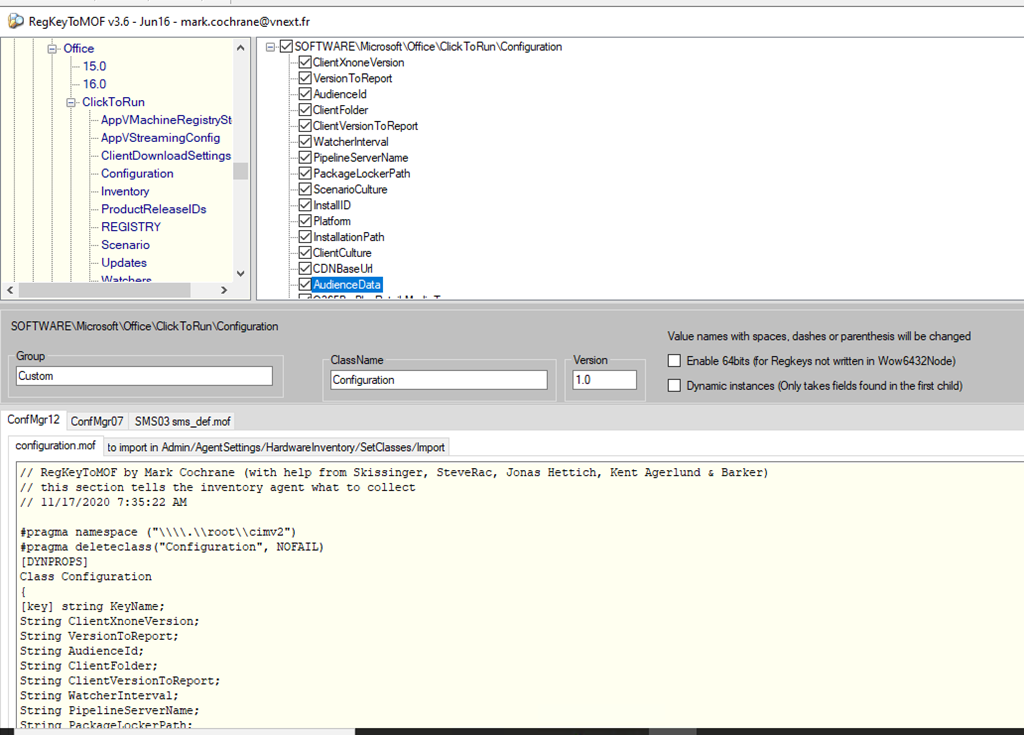
Task: Select AppVStreamingConfig in the tree
Action: click(160, 138)
